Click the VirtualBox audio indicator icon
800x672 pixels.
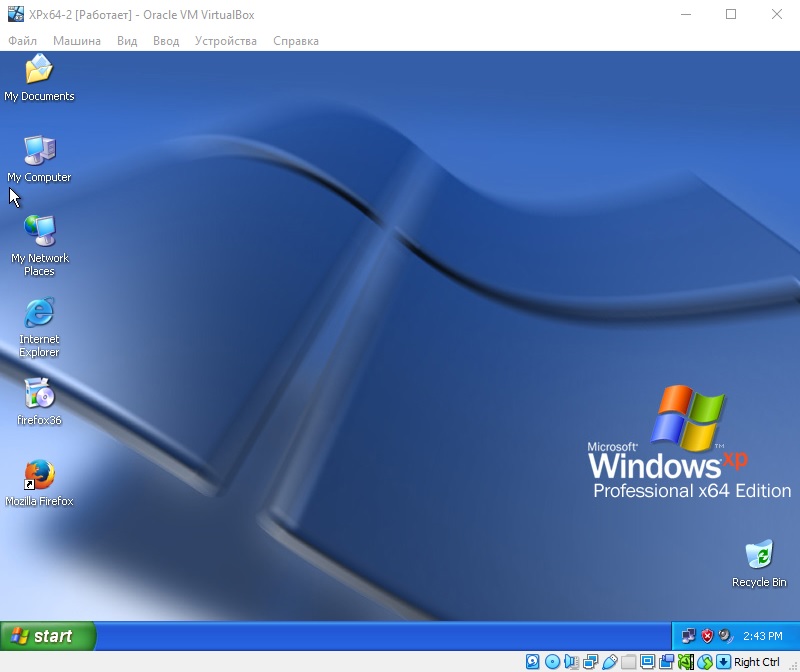coord(571,662)
